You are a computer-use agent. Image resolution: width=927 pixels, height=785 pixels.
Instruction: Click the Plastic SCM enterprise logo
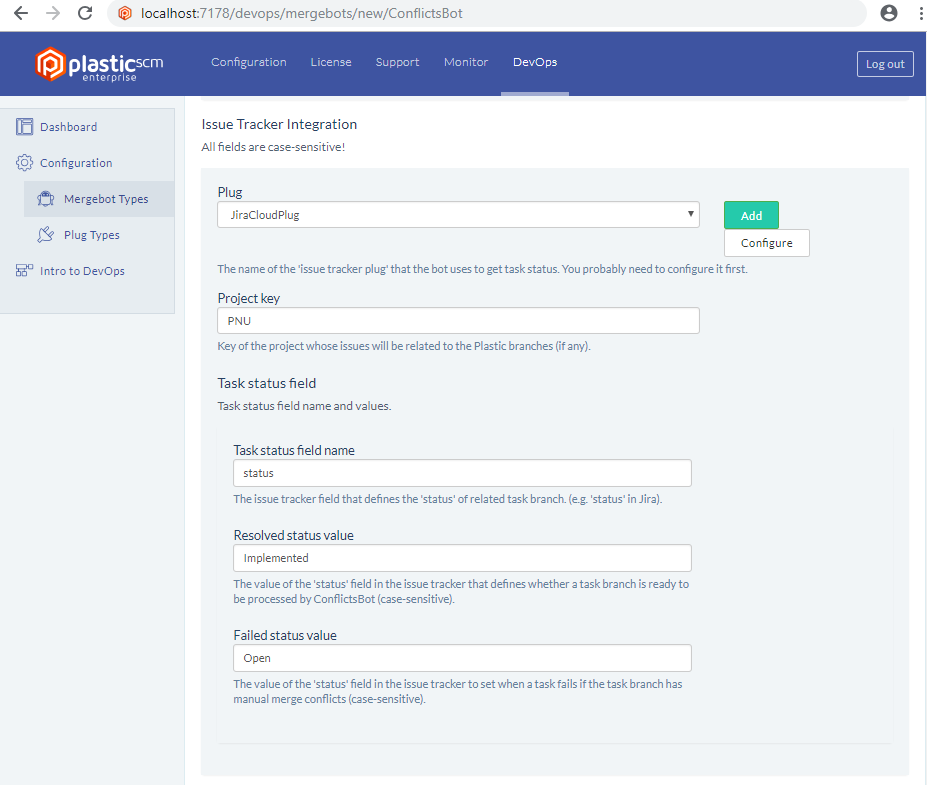[x=99, y=64]
